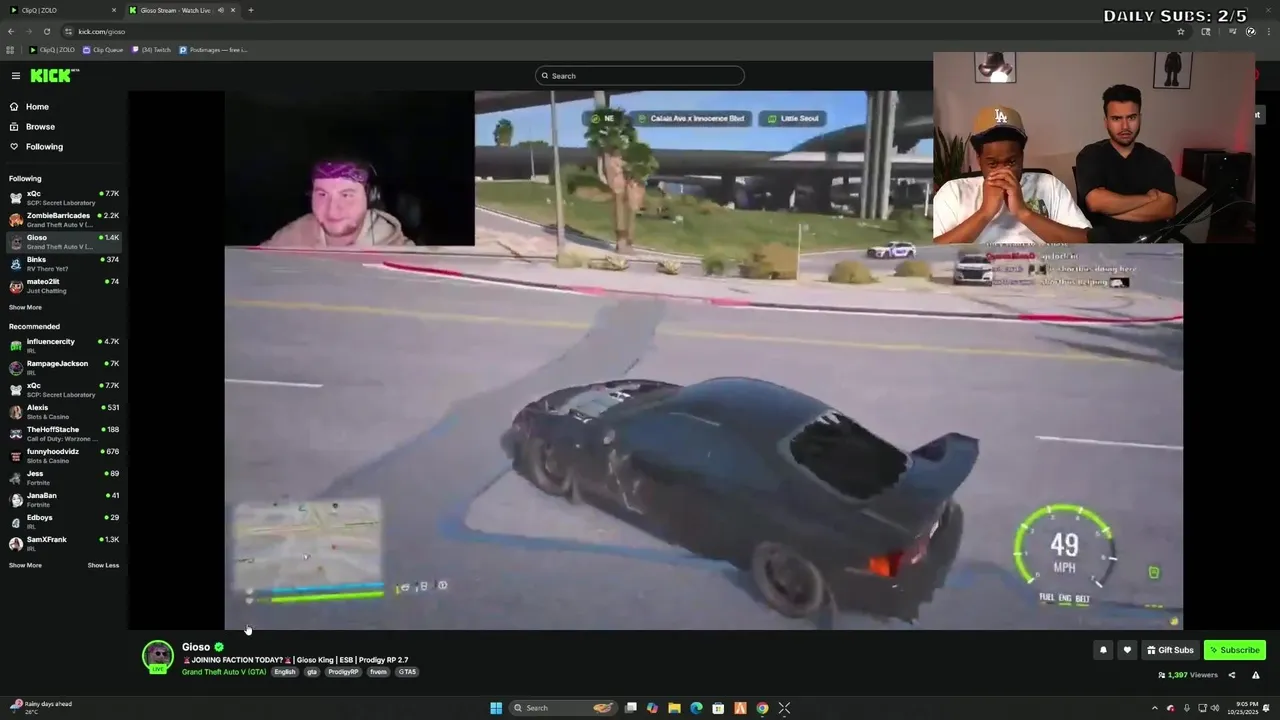
Task: Switch to ClipQ | ZOLO browser tab
Action: pos(62,10)
